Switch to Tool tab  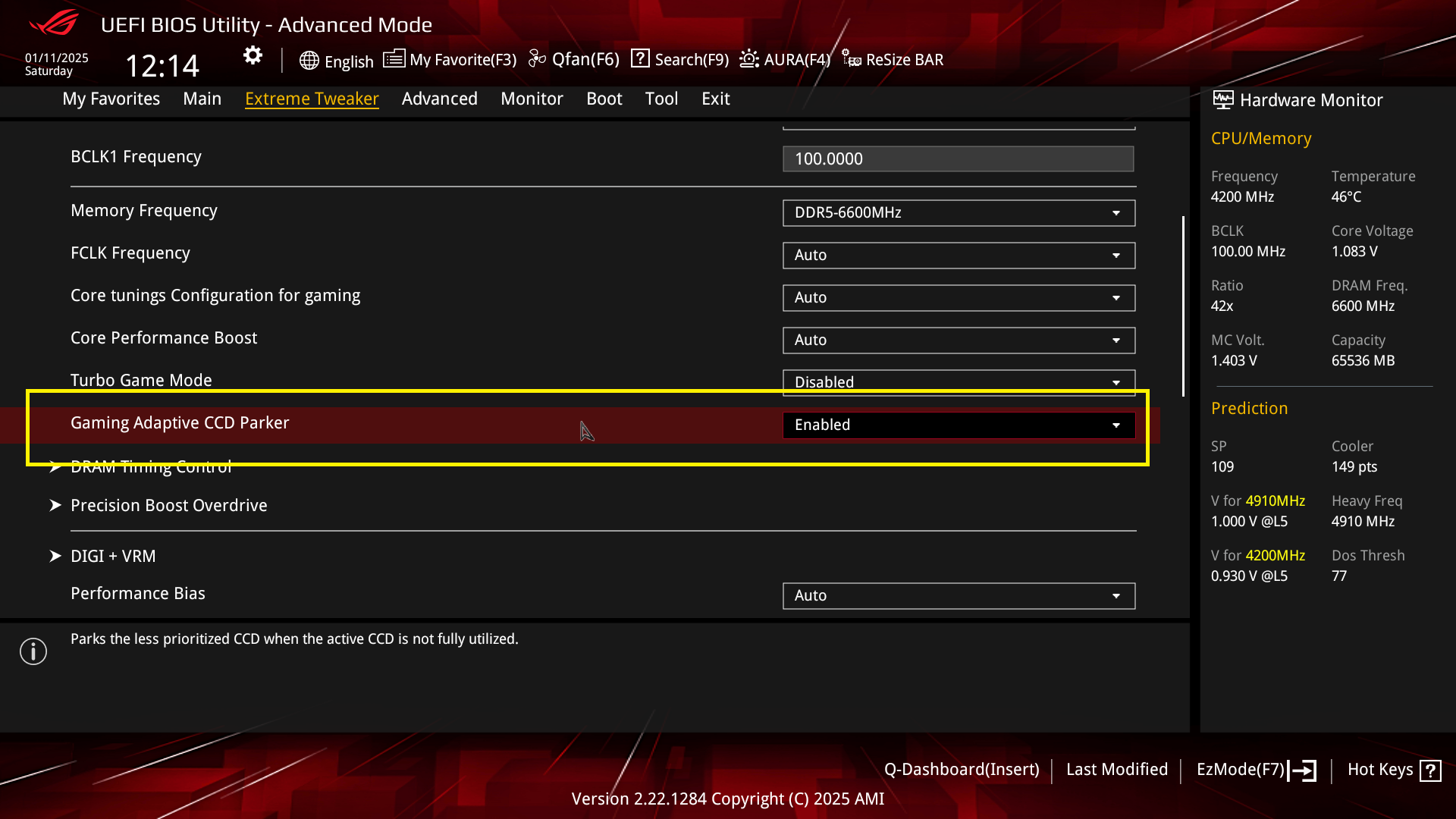click(x=662, y=99)
